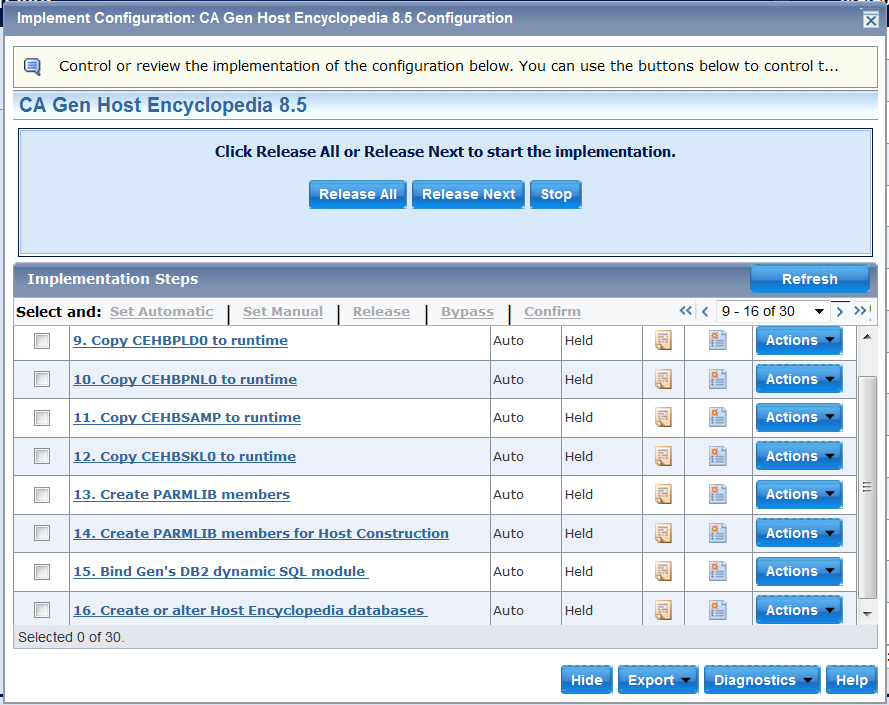889x705 pixels.
Task: Open the Export dropdown button
Action: tap(658, 680)
